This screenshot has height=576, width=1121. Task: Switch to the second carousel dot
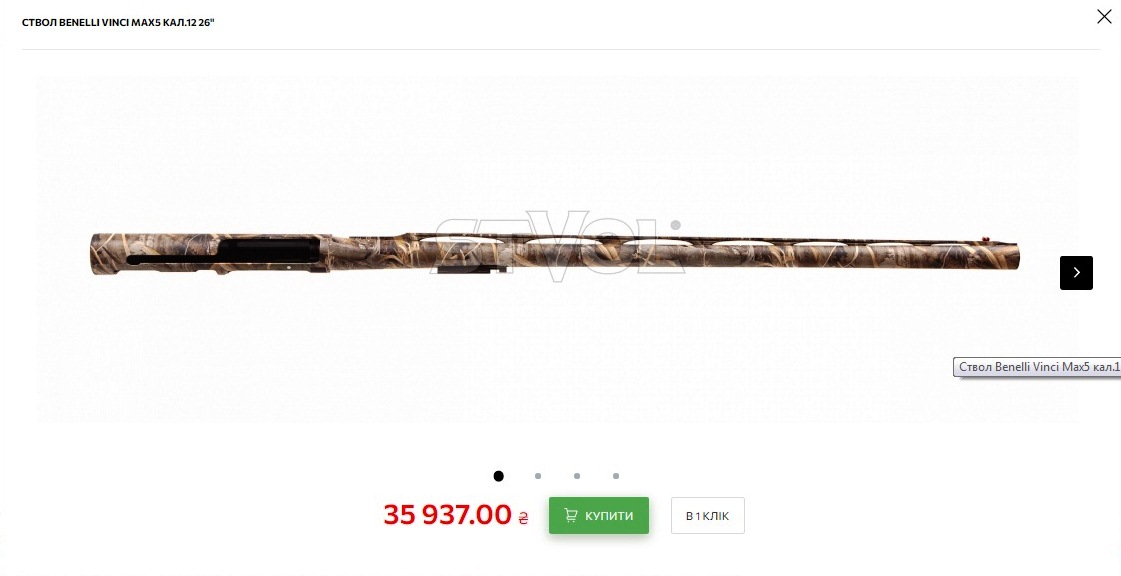538,476
